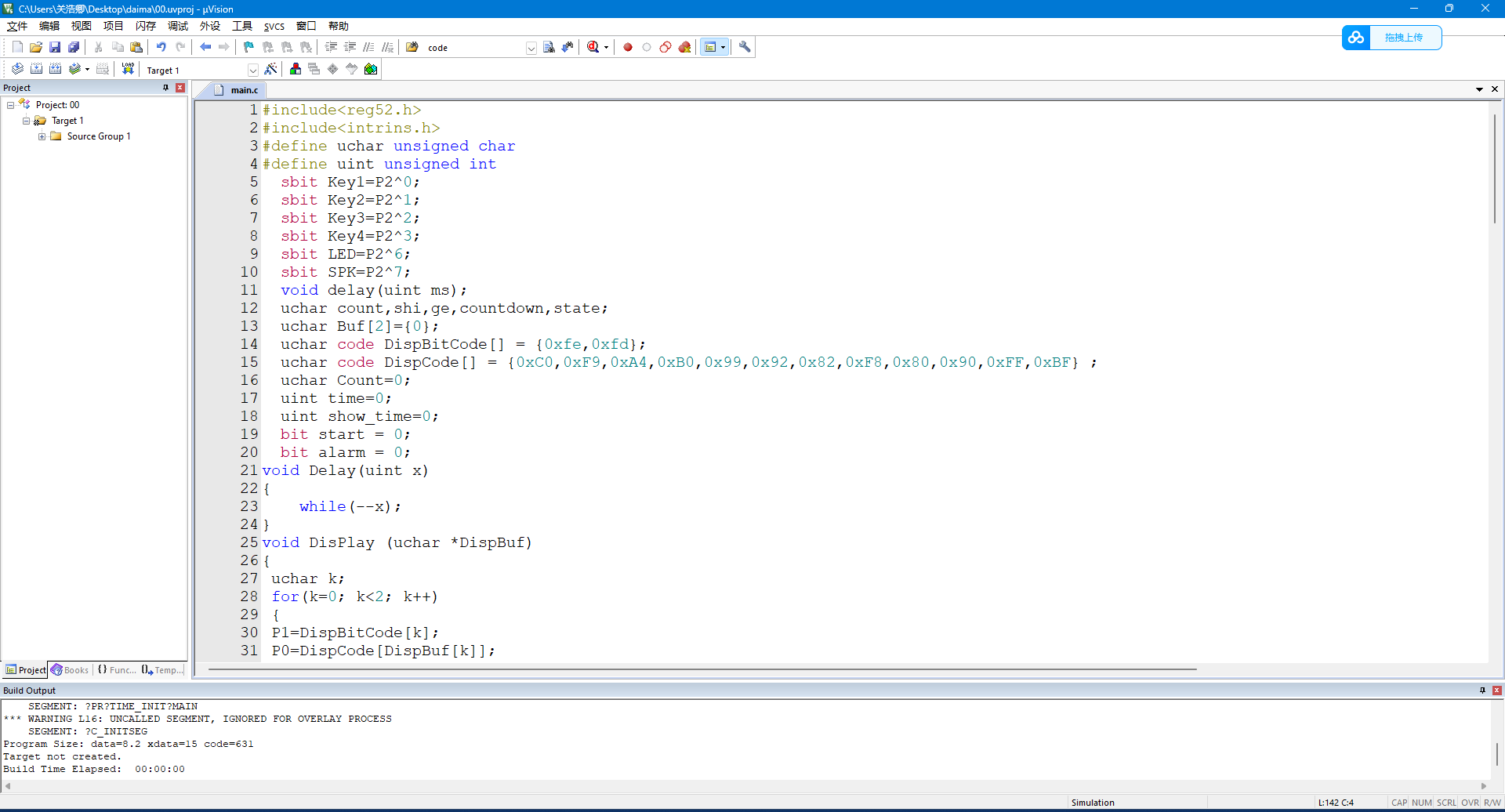Click the Build Output vertical scrollbar
1505x812 pixels.
tap(1497, 755)
